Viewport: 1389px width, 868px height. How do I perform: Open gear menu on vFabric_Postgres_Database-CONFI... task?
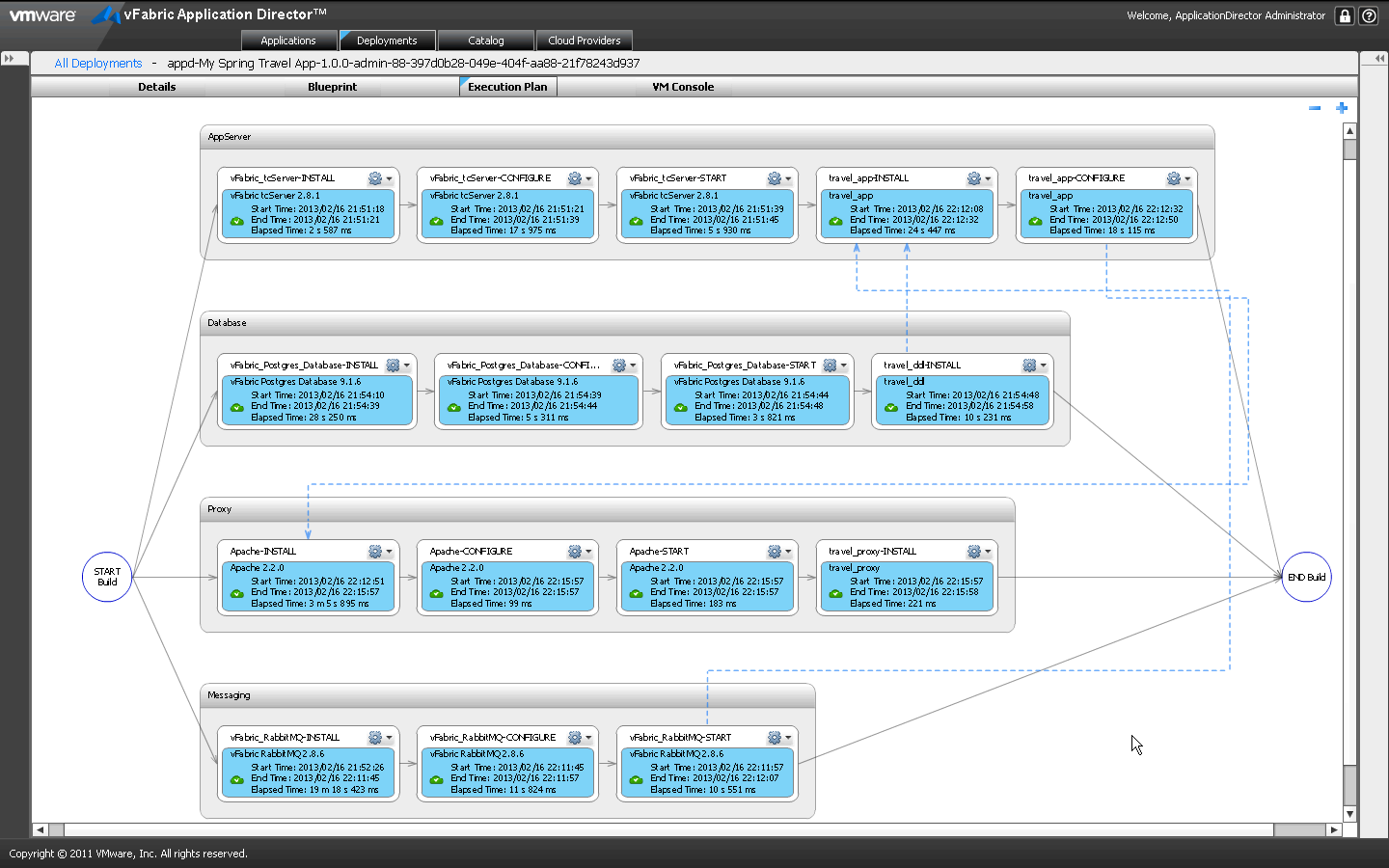619,366
